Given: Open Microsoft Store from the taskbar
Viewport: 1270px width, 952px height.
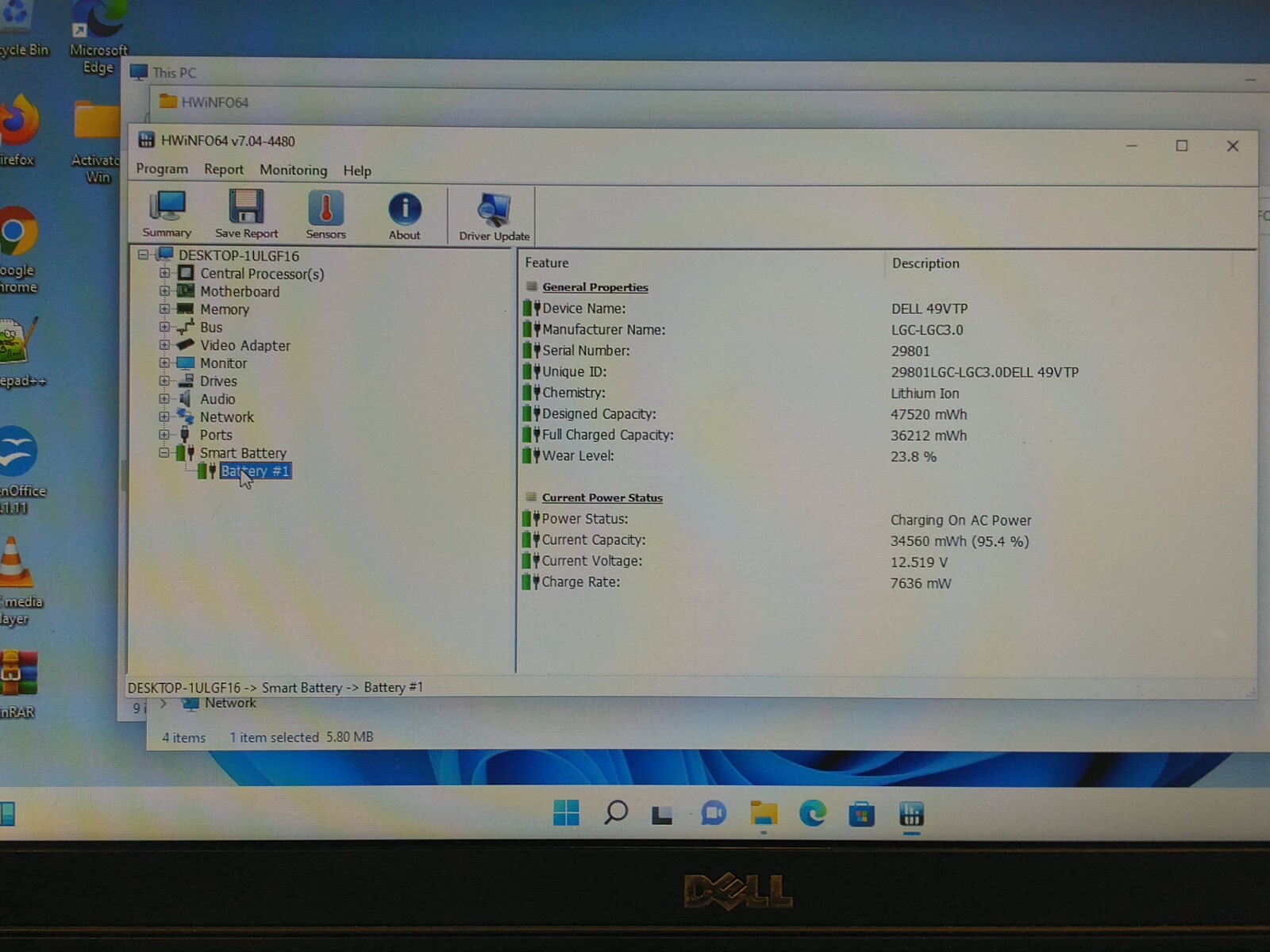Looking at the screenshot, I should (861, 814).
